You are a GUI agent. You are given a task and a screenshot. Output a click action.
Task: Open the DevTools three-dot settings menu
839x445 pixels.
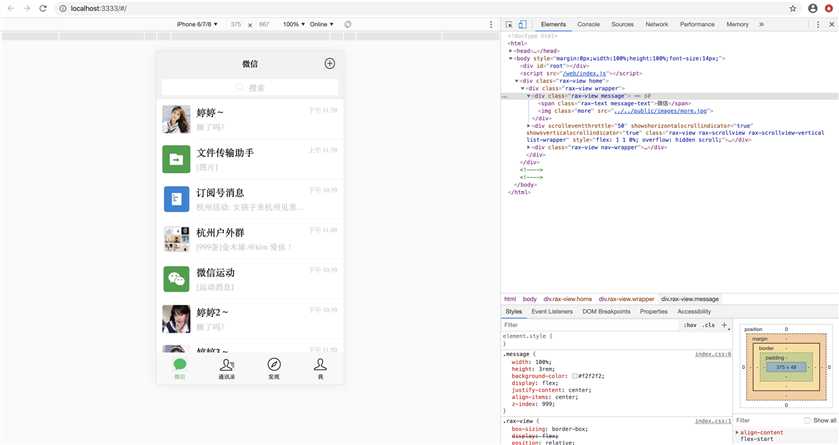[x=818, y=25]
